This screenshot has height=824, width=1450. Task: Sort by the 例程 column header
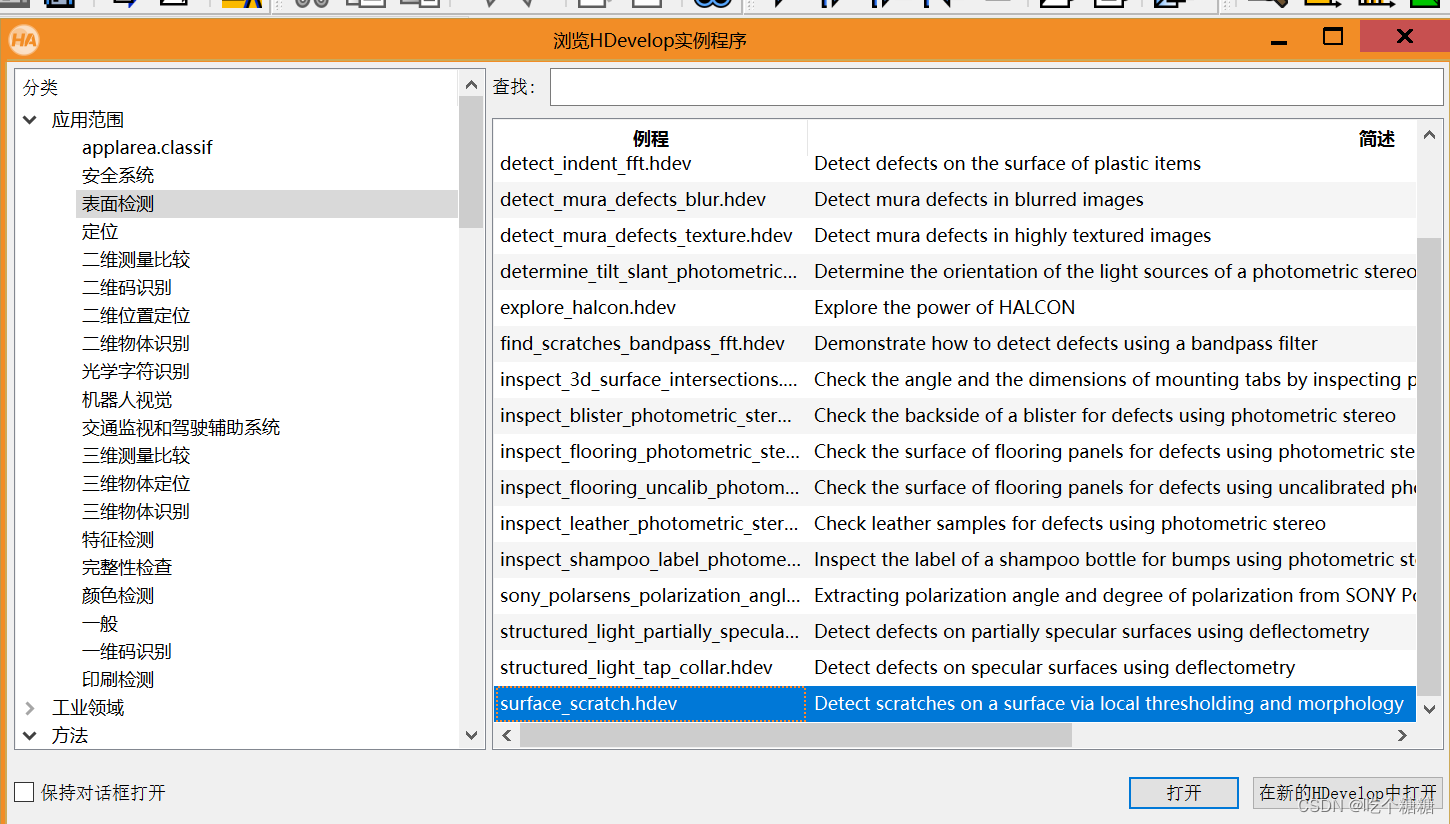click(651, 139)
